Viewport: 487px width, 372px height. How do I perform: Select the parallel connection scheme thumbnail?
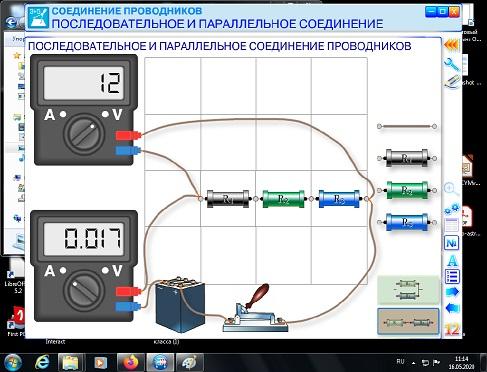pyautogui.click(x=408, y=290)
